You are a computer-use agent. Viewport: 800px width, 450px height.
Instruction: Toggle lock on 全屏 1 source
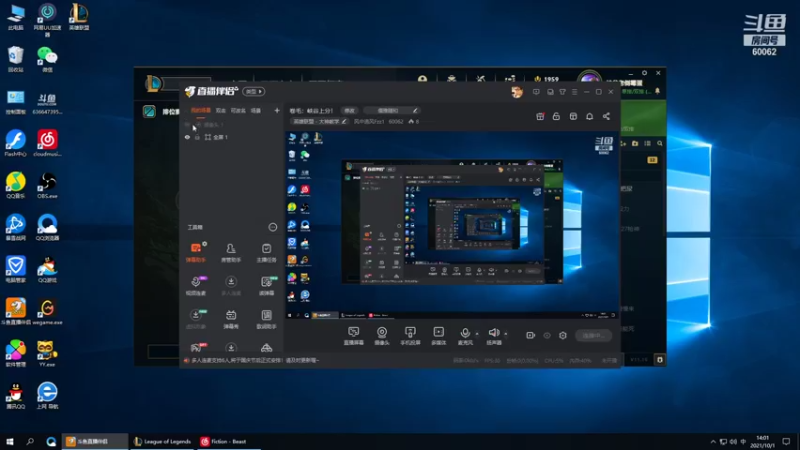(x=197, y=137)
